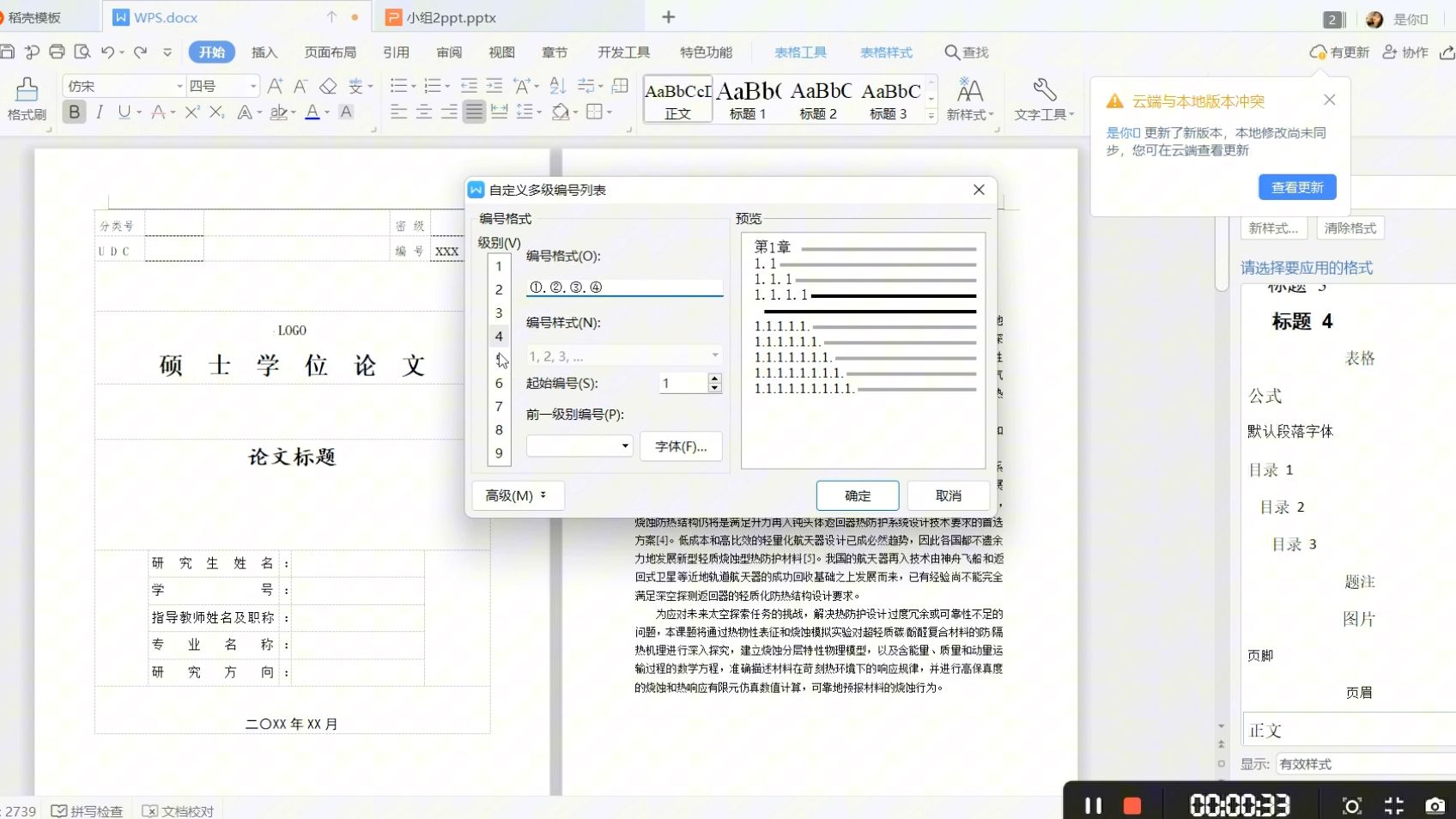Click the Font (字体(F)...) button
Image resolution: width=1456 pixels, height=819 pixels.
(681, 446)
